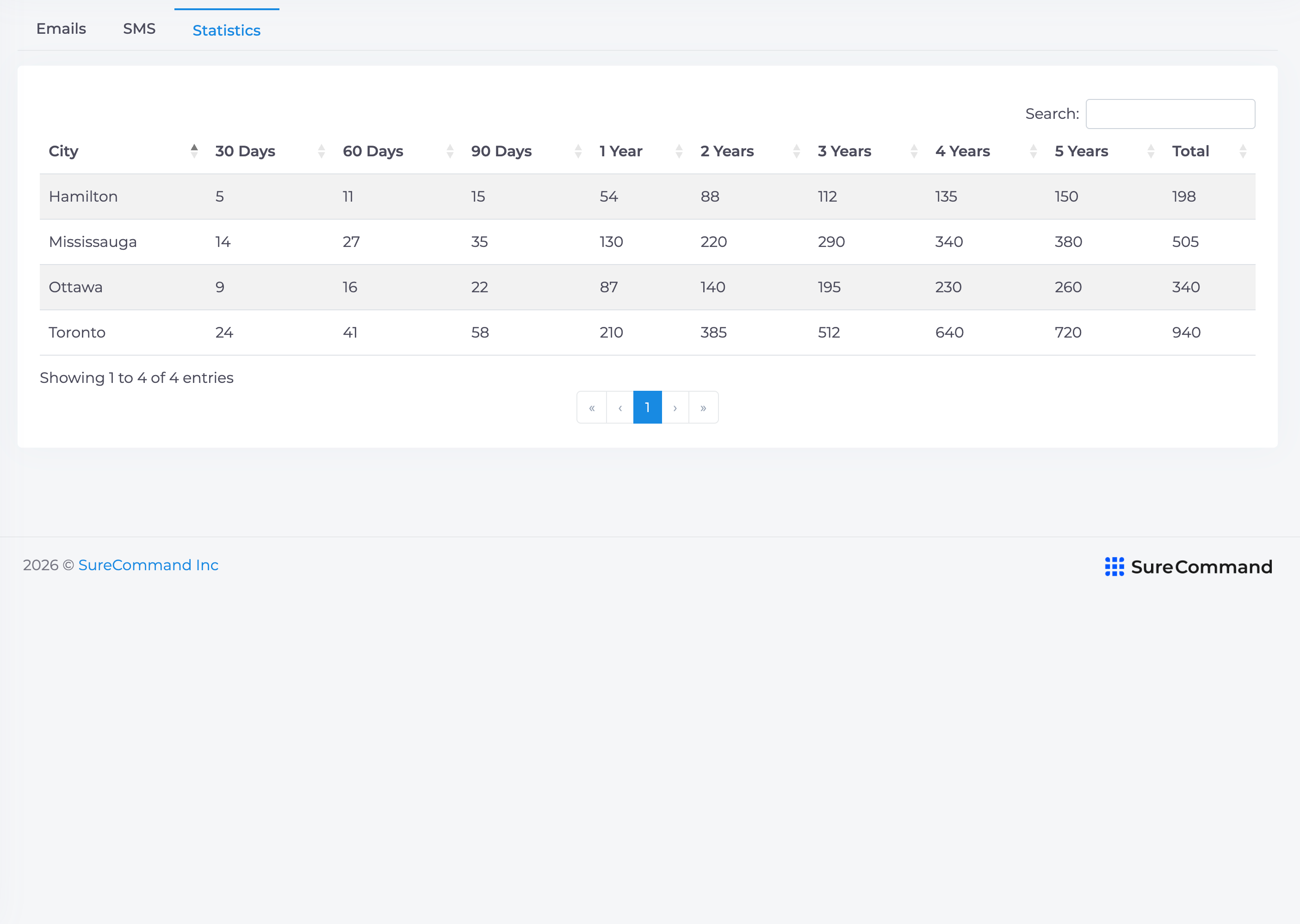Switch to the SMS tab
Image resolution: width=1300 pixels, height=924 pixels.
139,29
